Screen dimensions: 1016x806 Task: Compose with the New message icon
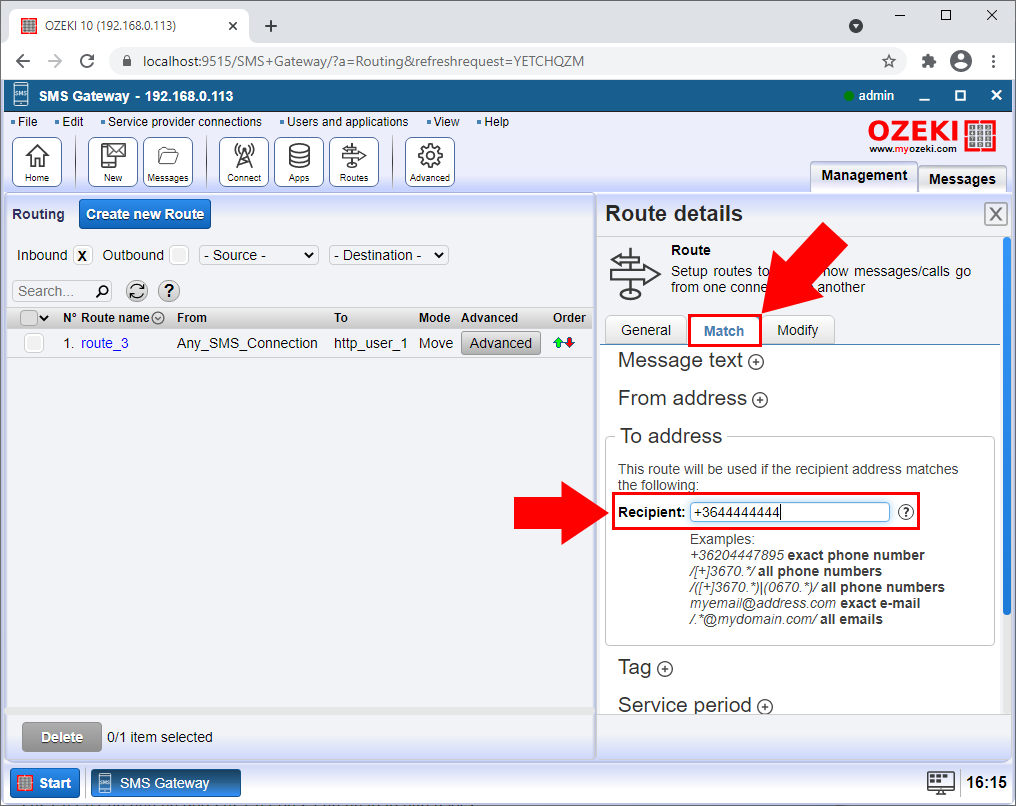tap(113, 162)
